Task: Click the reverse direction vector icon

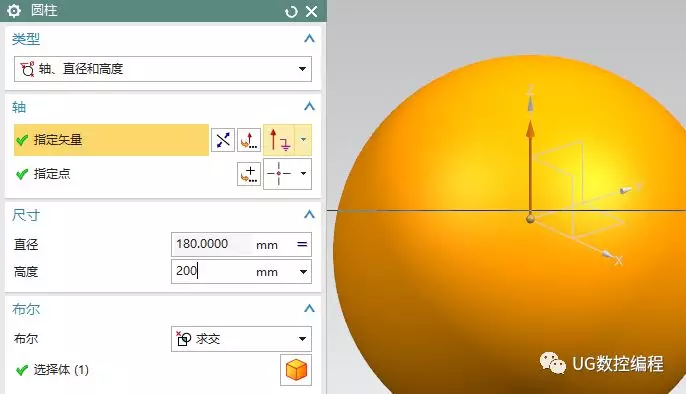Action: tap(223, 140)
